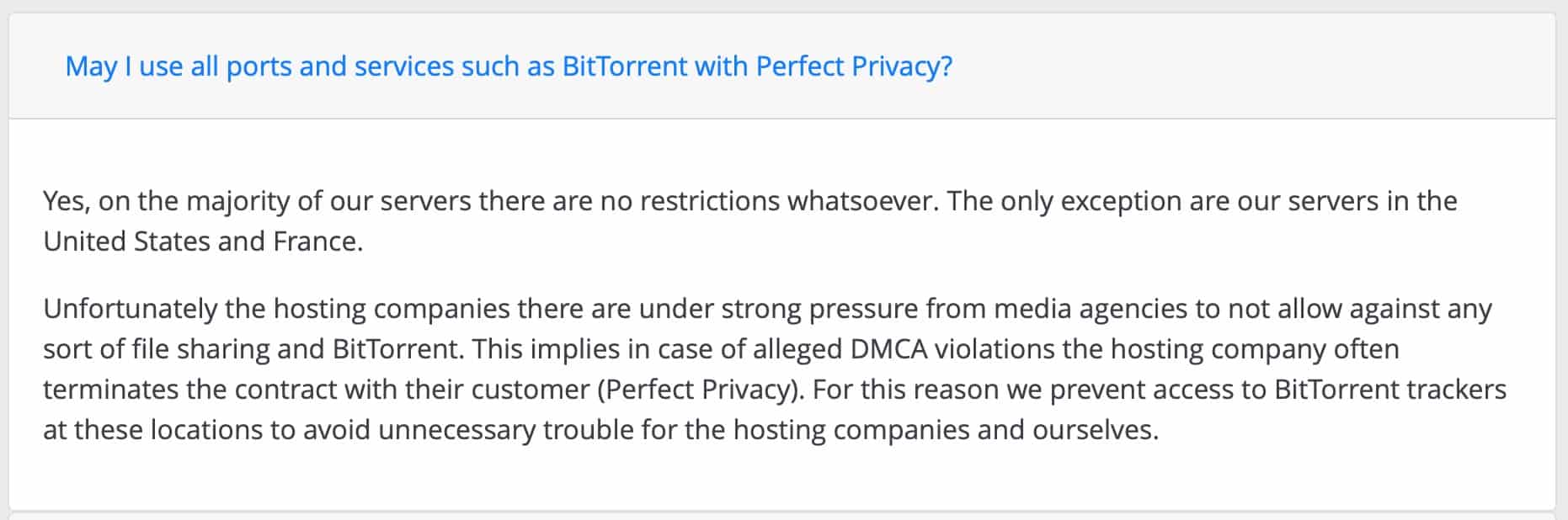
Task: Collapse the BitTorrent ports FAQ question
Action: (x=509, y=66)
